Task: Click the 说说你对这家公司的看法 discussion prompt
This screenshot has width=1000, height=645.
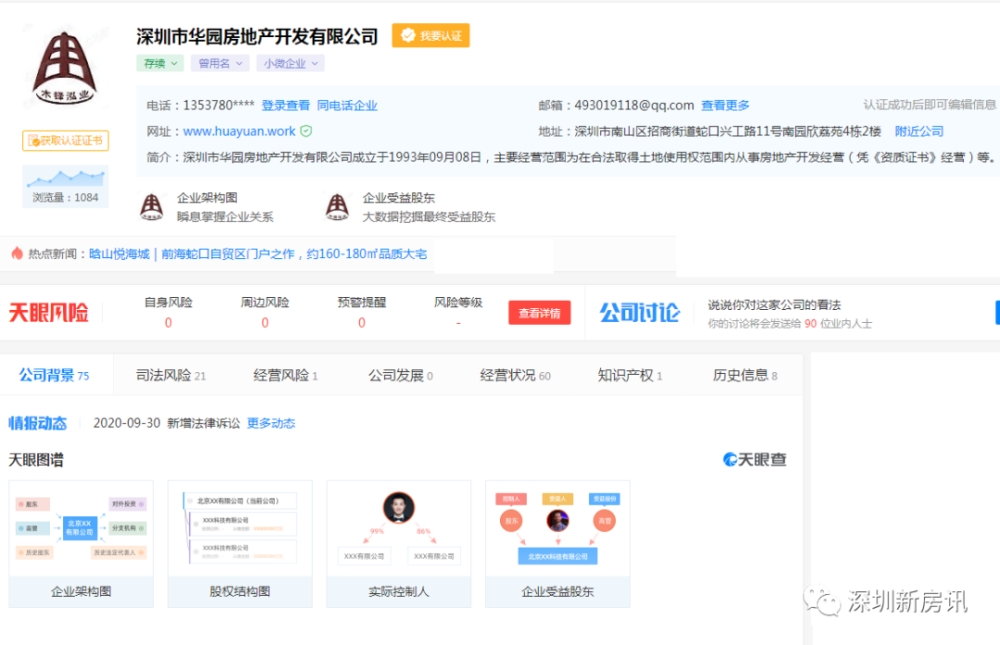Action: pyautogui.click(x=774, y=305)
